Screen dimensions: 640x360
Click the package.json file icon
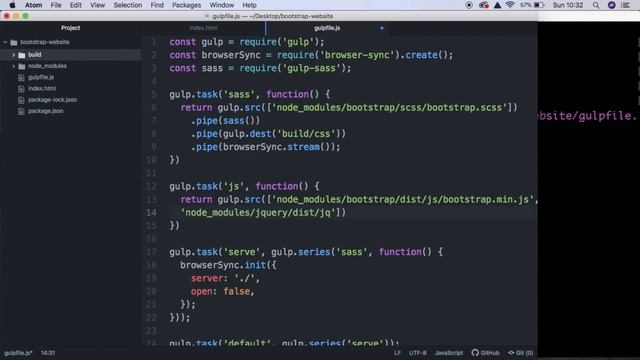(21, 111)
